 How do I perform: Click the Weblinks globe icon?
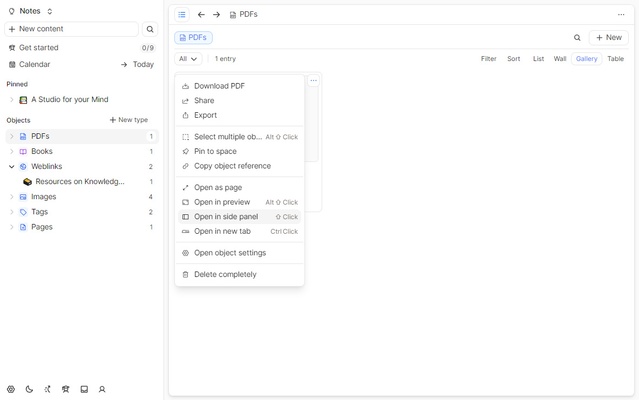(23, 166)
